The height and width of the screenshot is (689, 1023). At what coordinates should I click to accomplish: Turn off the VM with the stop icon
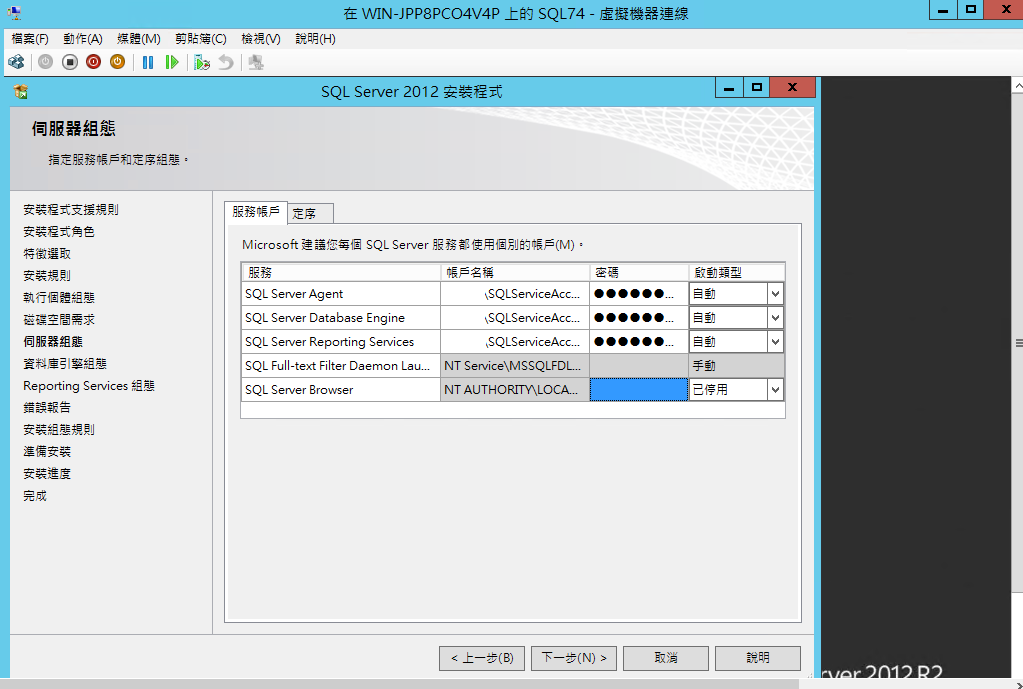(x=70, y=63)
